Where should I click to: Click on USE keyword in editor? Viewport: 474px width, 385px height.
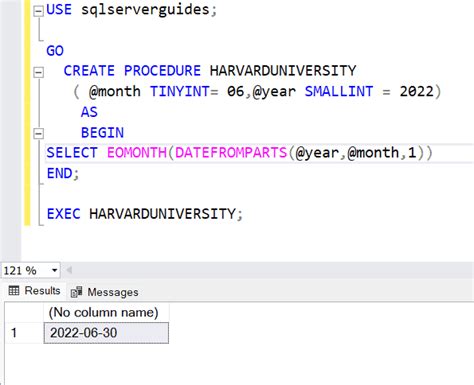point(59,9)
